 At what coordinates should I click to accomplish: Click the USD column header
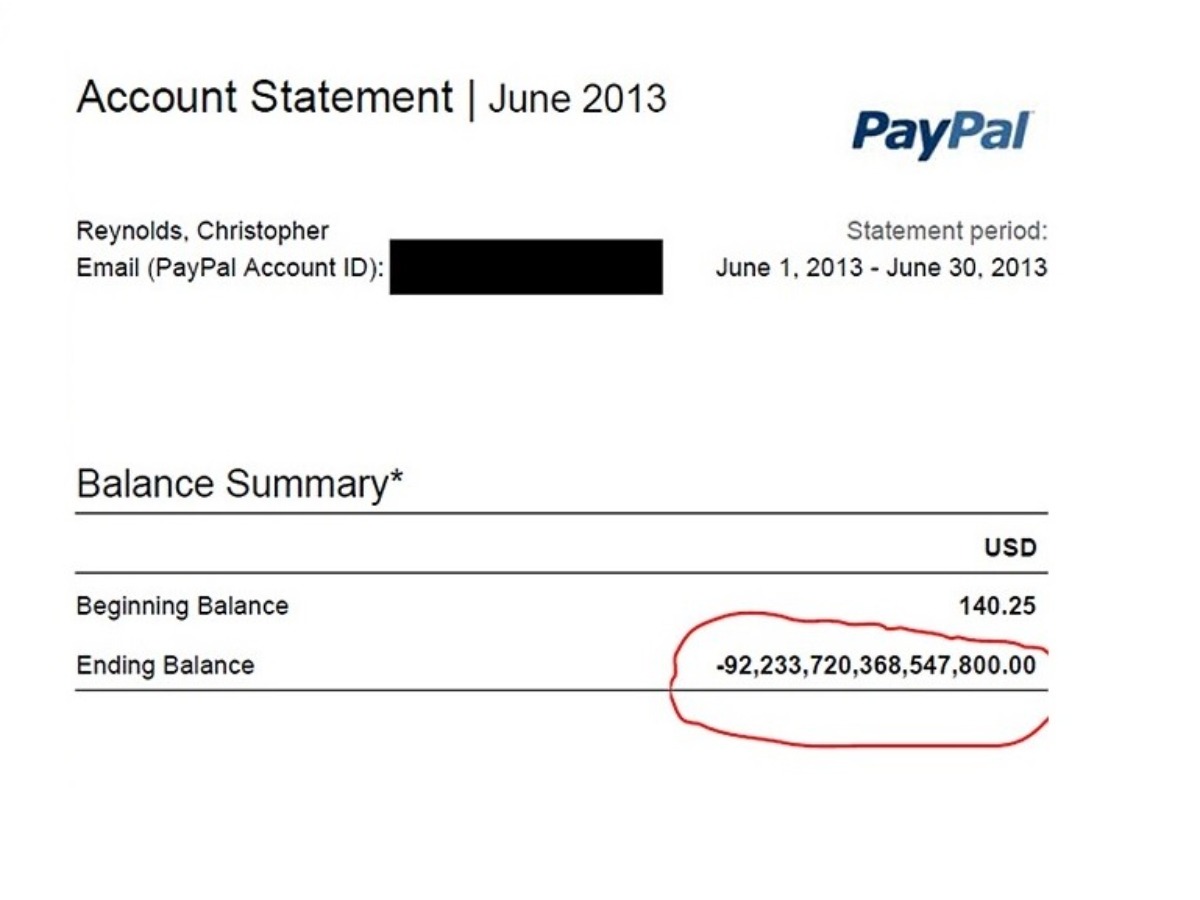(x=1010, y=547)
